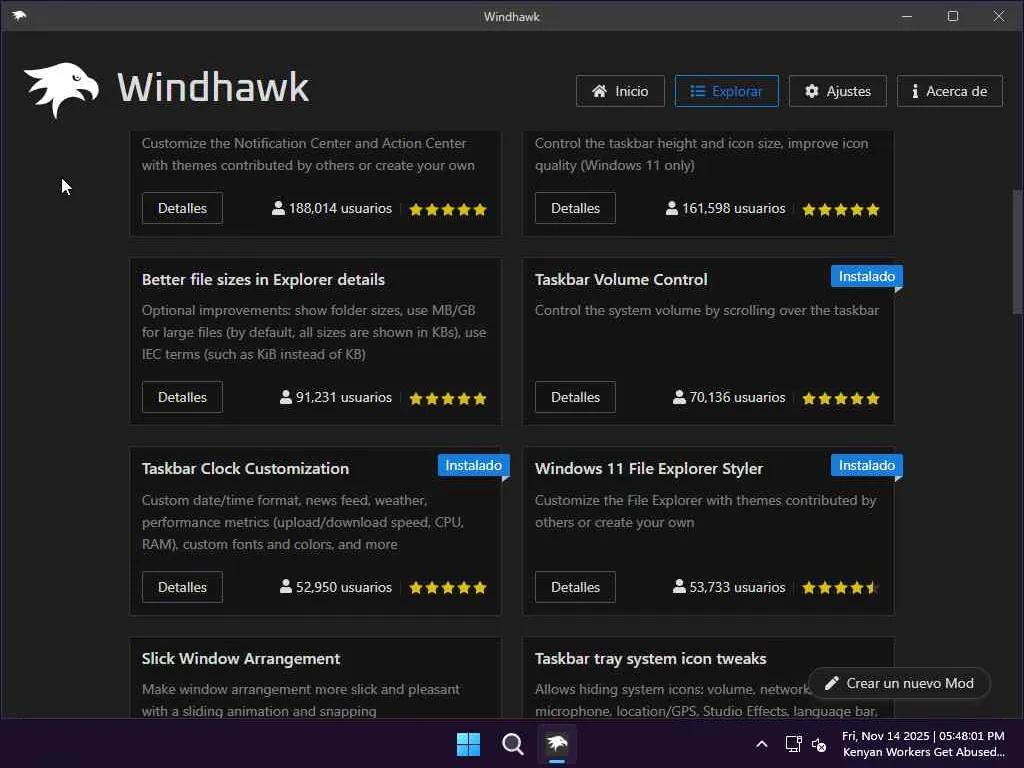Click the user icon next to 91,231 usuarios
This screenshot has height=768, width=1024.
click(285, 397)
